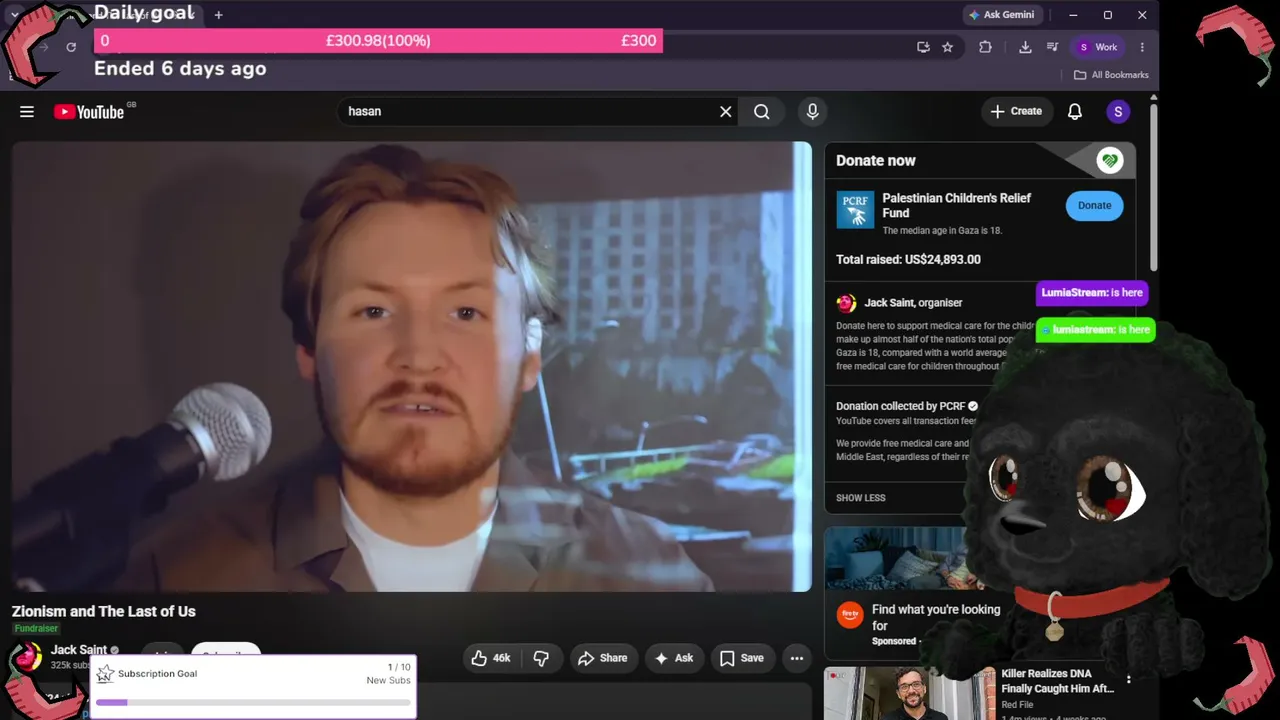
Task: Bookmark this page with the star
Action: (947, 47)
